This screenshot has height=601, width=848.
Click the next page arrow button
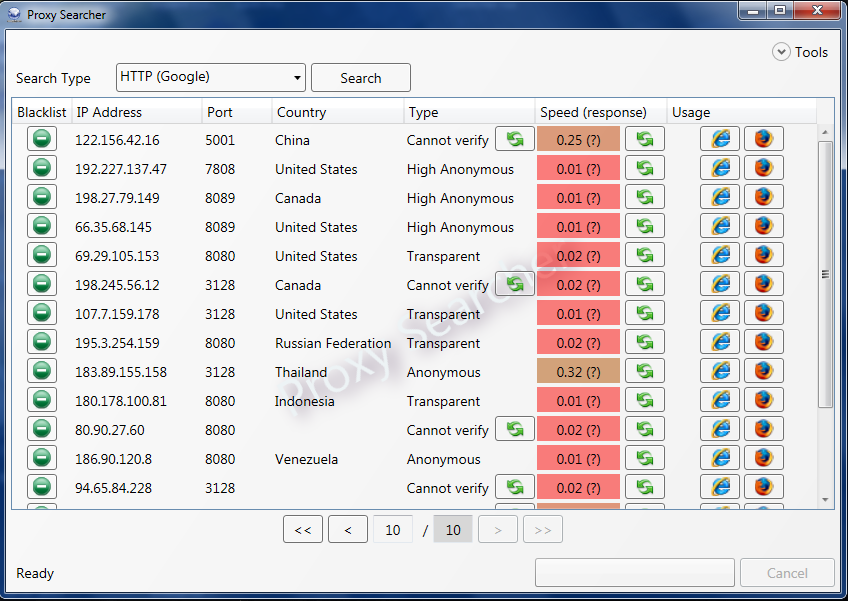(x=498, y=529)
